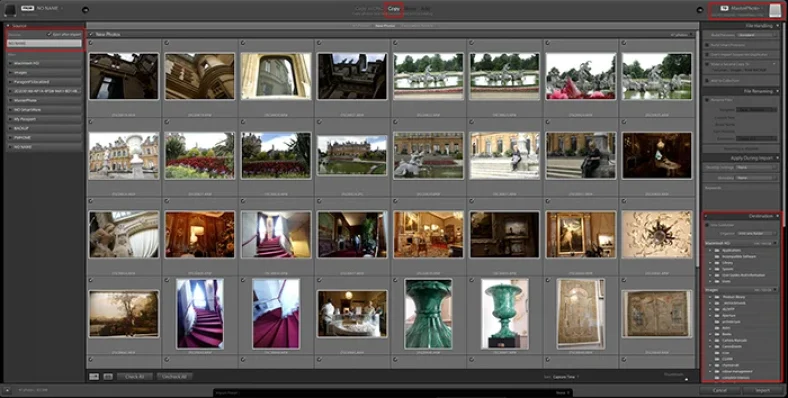This screenshot has height=398, width=788.
Task: Switch to grid view mode
Action: pyautogui.click(x=94, y=376)
